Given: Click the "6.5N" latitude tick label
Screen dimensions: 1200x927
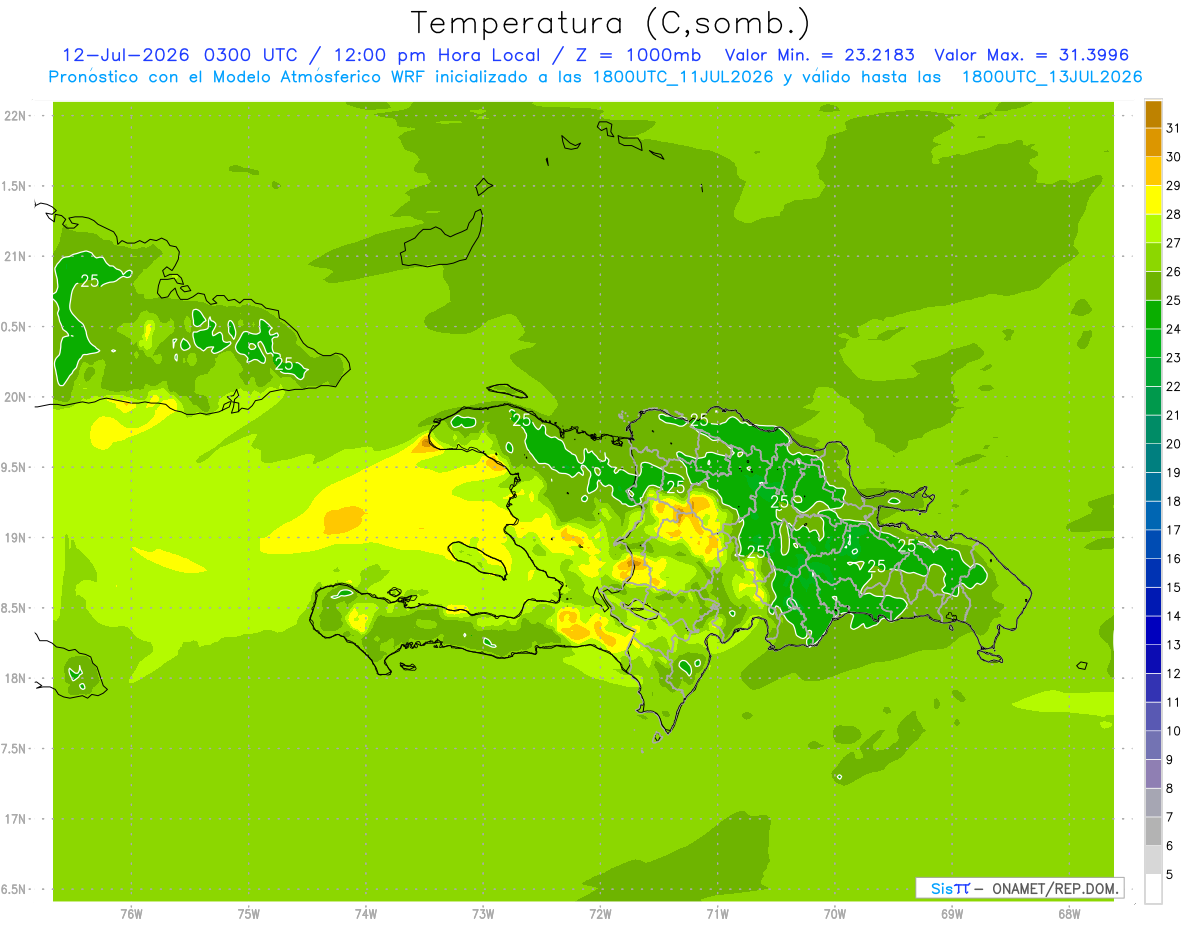Looking at the screenshot, I should pyautogui.click(x=15, y=889).
